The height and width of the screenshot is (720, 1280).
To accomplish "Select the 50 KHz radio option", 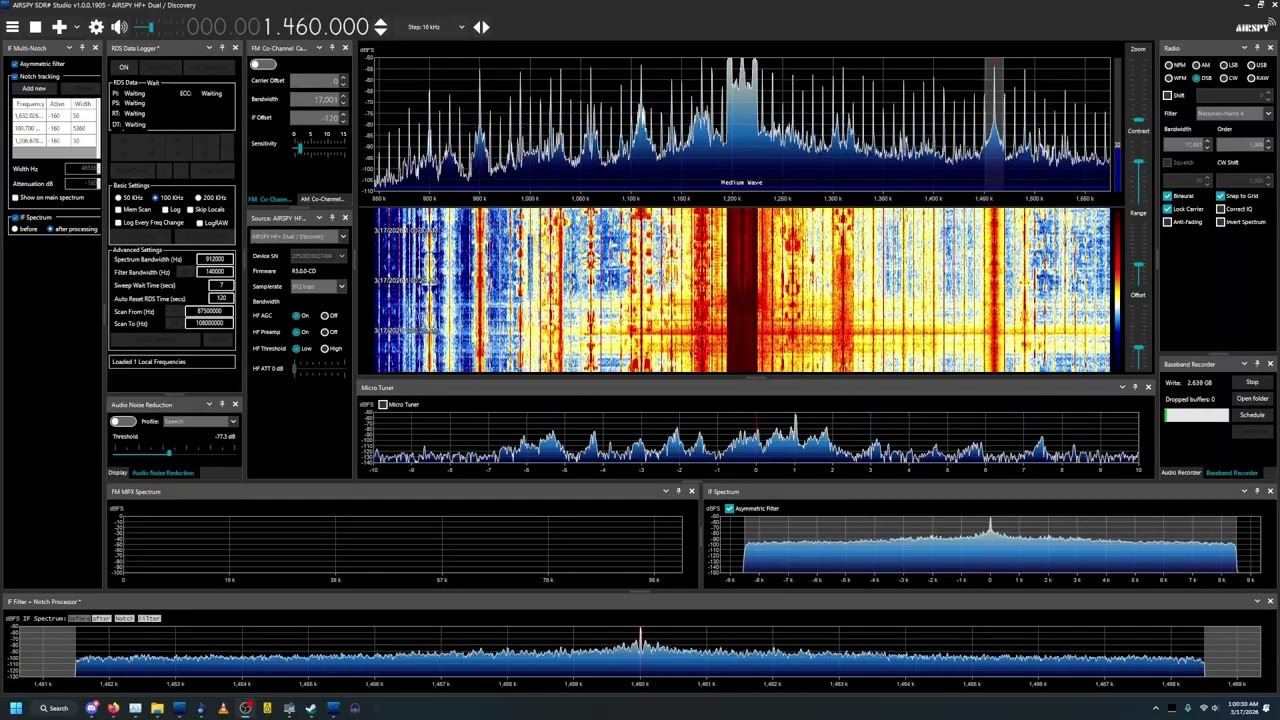I will [117, 198].
